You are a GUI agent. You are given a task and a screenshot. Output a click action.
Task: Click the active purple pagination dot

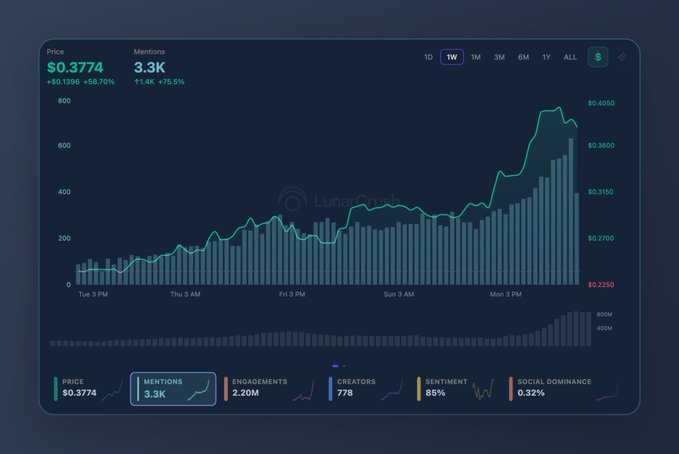tap(335, 366)
